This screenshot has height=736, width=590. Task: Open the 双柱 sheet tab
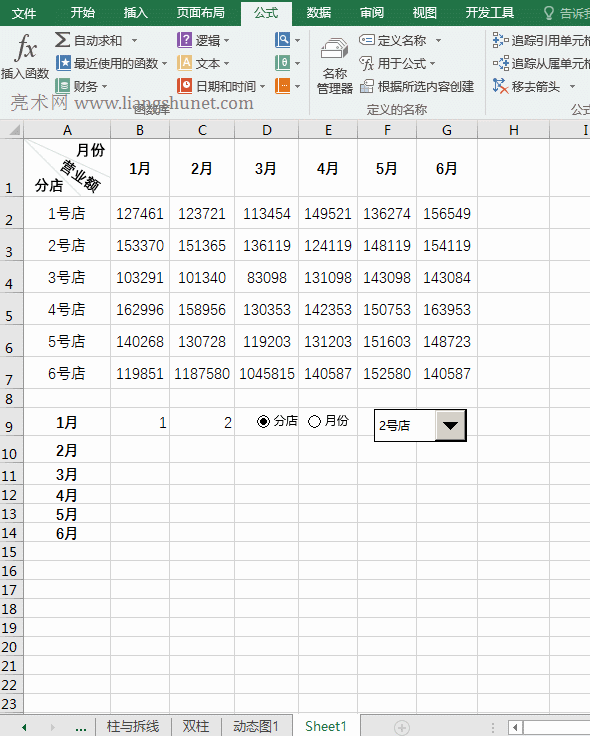196,727
